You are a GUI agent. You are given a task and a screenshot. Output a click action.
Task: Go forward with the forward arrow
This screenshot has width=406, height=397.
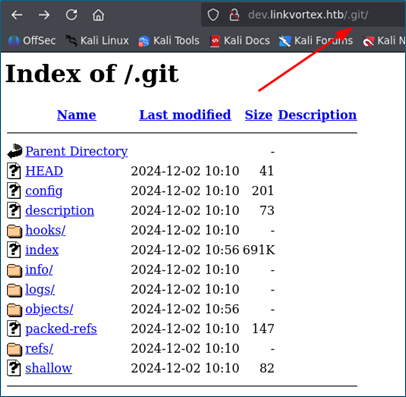(44, 15)
